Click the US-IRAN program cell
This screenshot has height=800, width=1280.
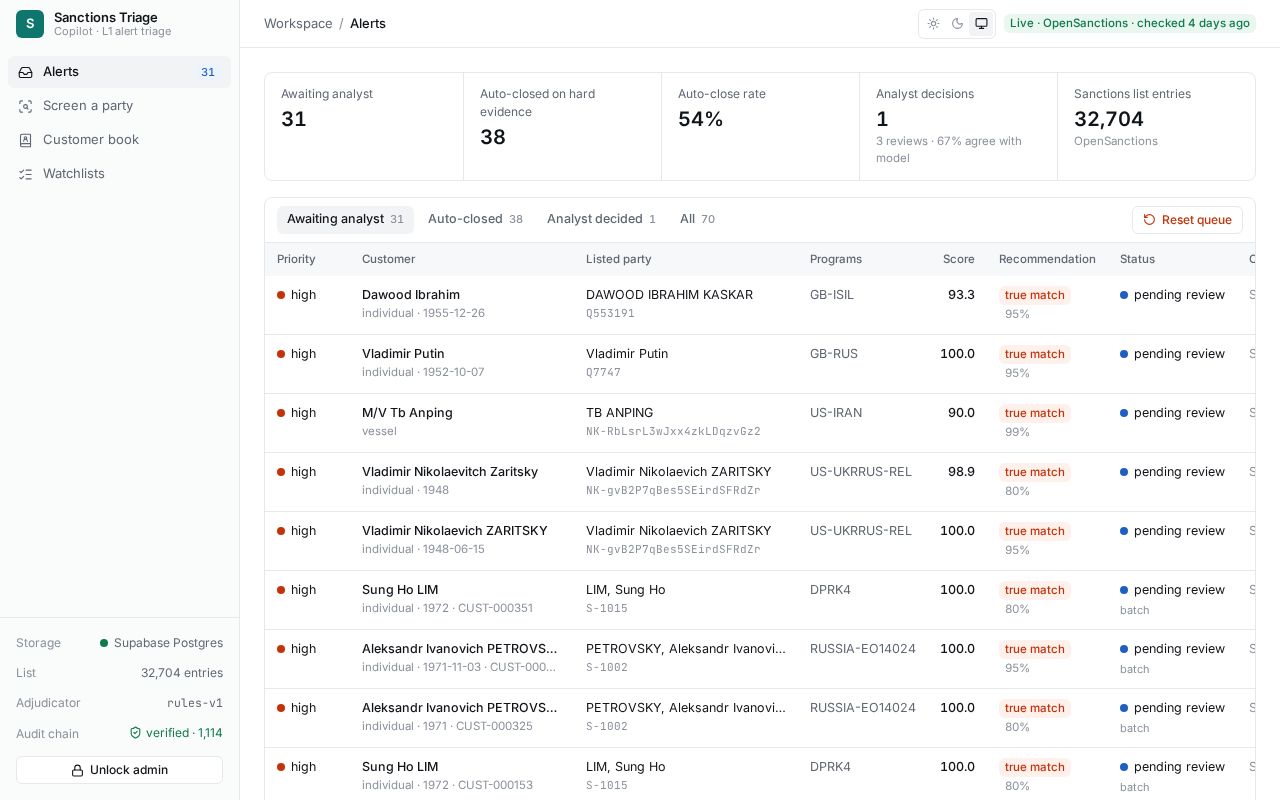836,413
